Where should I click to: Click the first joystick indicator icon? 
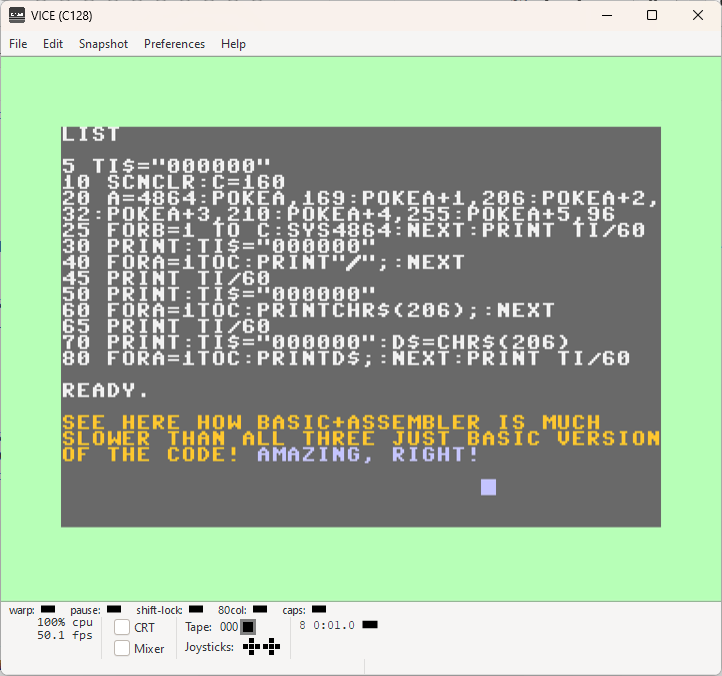click(251, 647)
